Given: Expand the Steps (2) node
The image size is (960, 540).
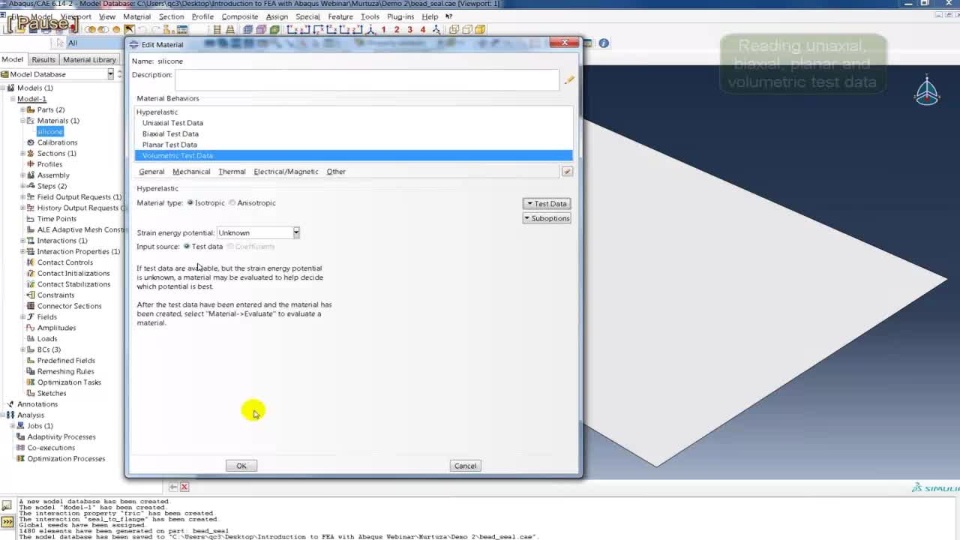Looking at the screenshot, I should point(23,186).
